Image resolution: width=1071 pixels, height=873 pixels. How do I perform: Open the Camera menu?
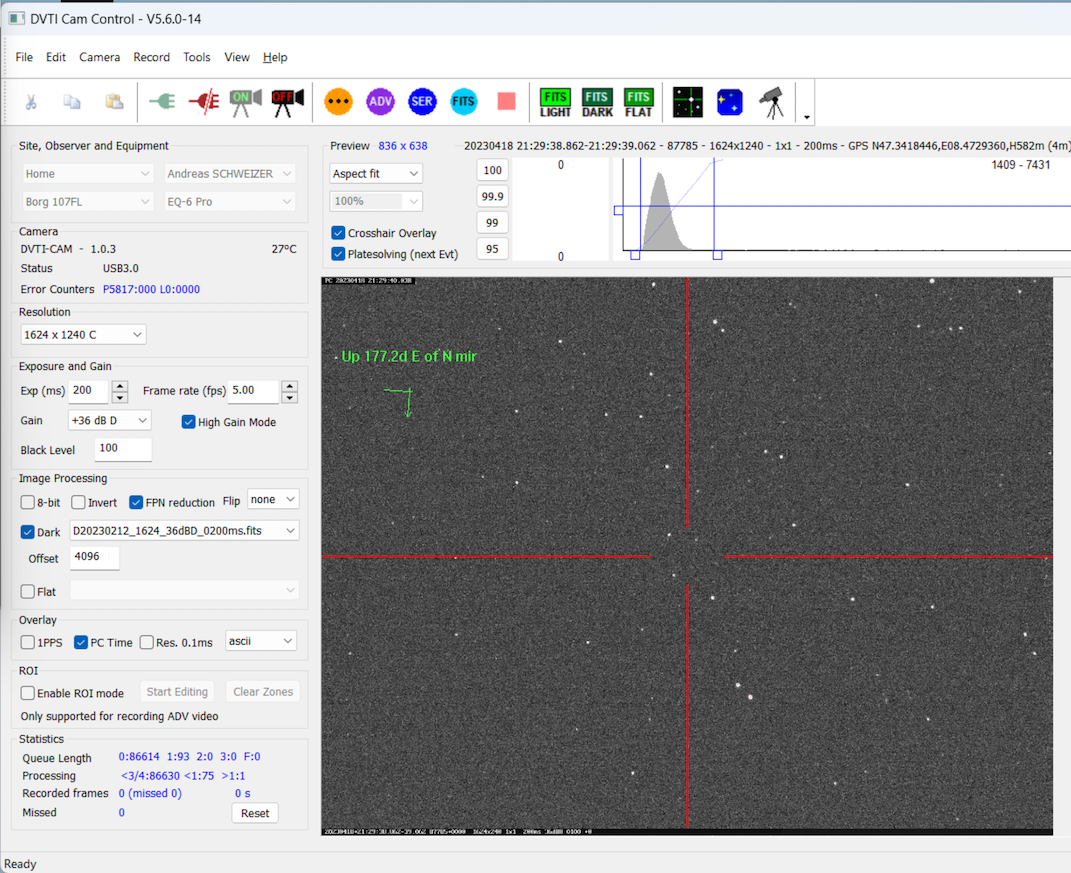(100, 57)
